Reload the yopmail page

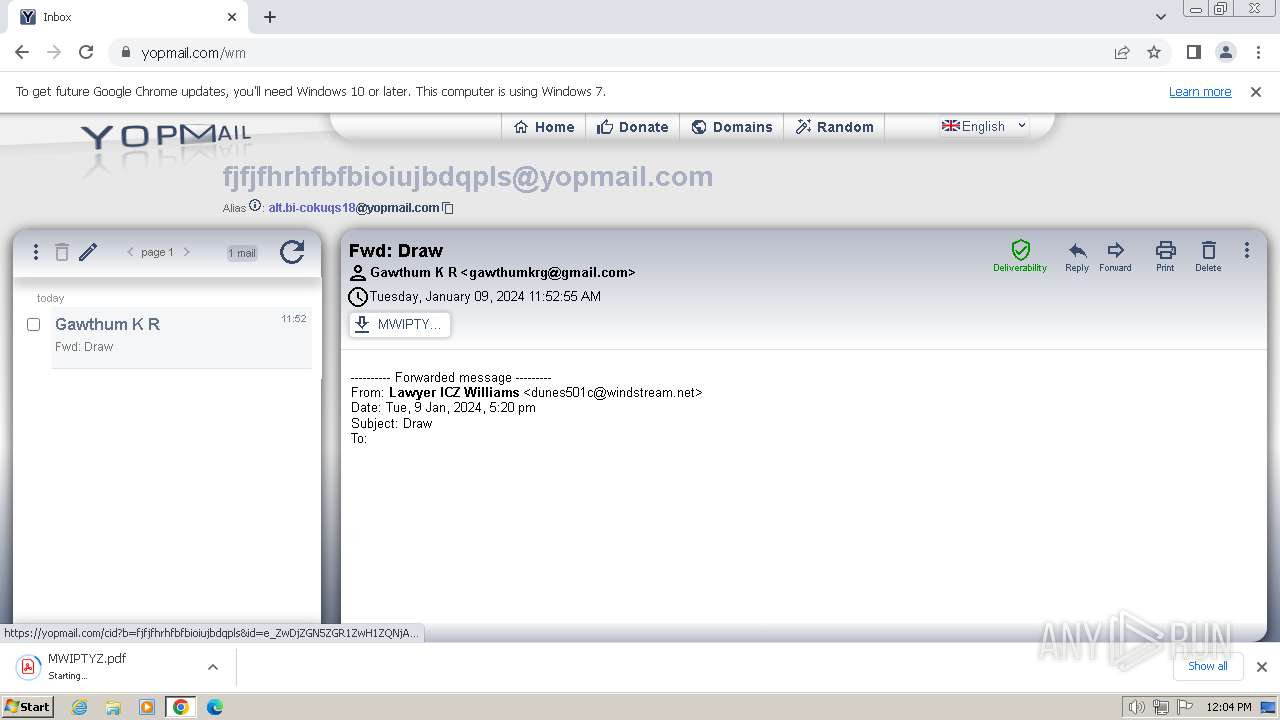pyautogui.click(x=86, y=52)
